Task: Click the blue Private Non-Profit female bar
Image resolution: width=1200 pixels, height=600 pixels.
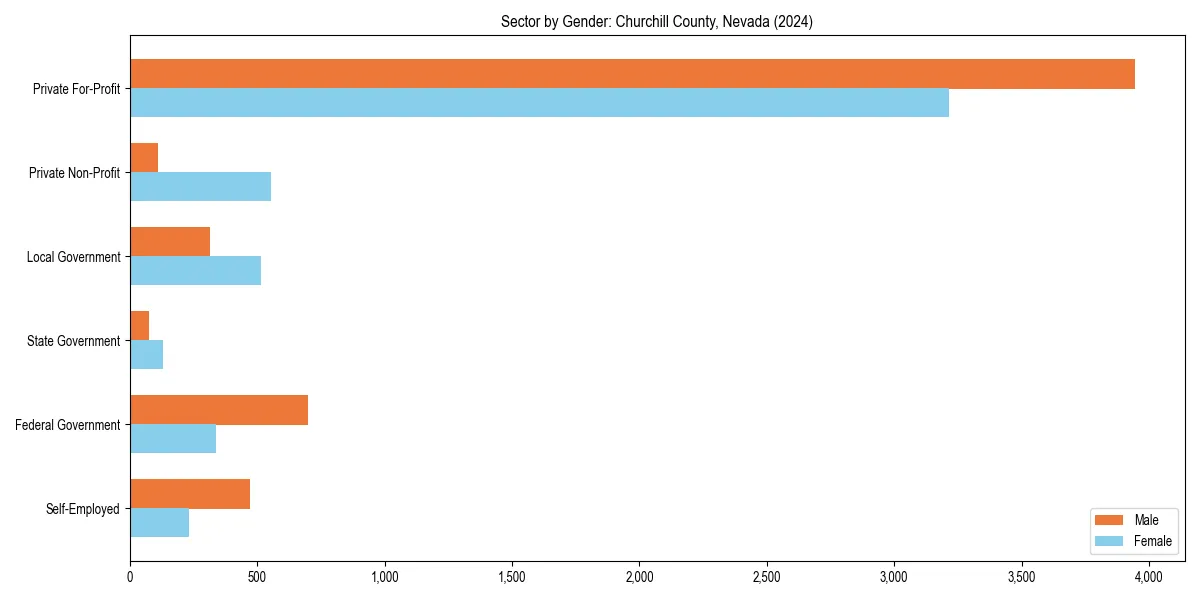Action: [x=200, y=184]
